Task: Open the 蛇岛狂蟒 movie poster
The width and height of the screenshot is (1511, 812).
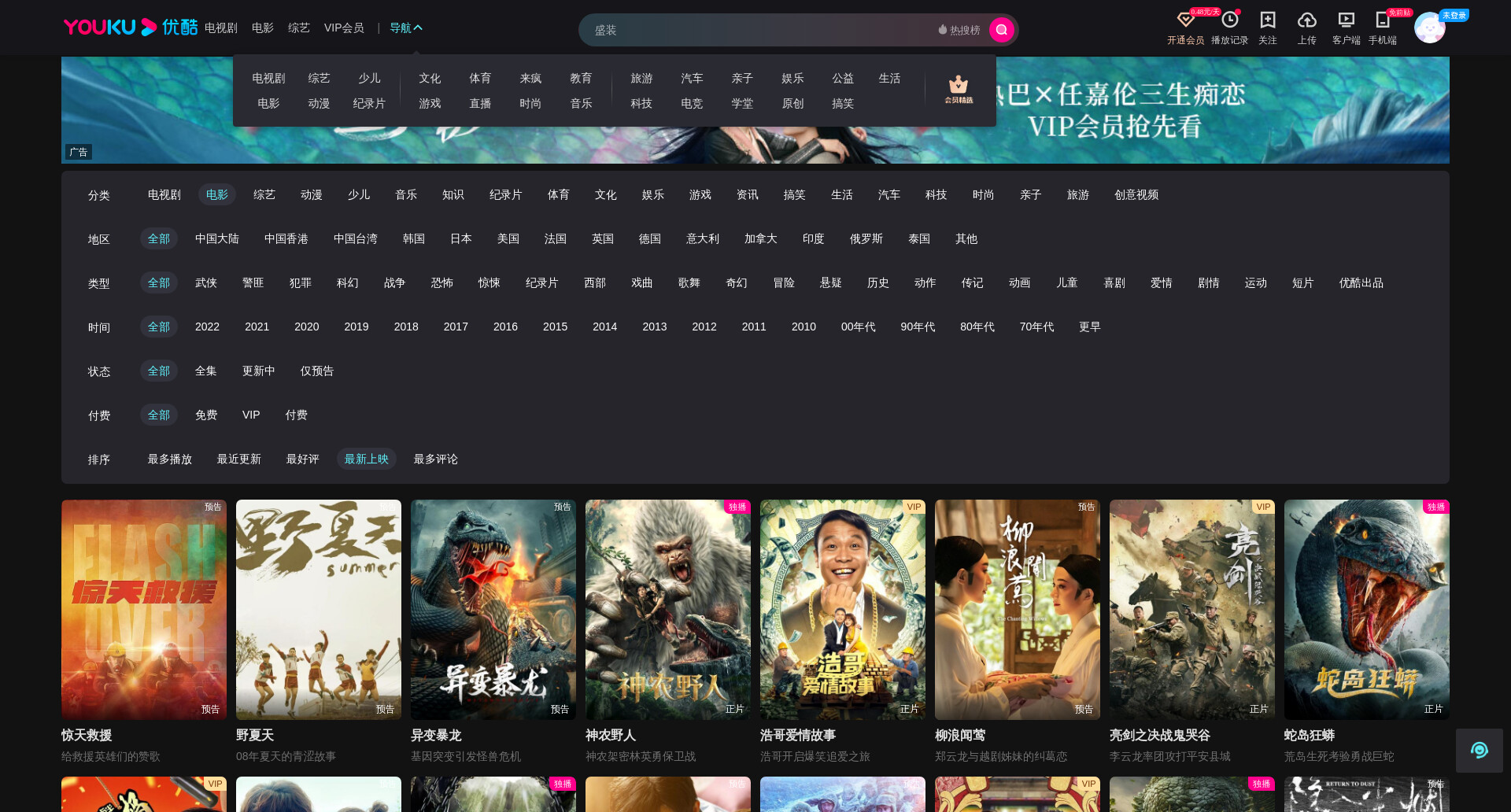Action: pyautogui.click(x=1367, y=610)
